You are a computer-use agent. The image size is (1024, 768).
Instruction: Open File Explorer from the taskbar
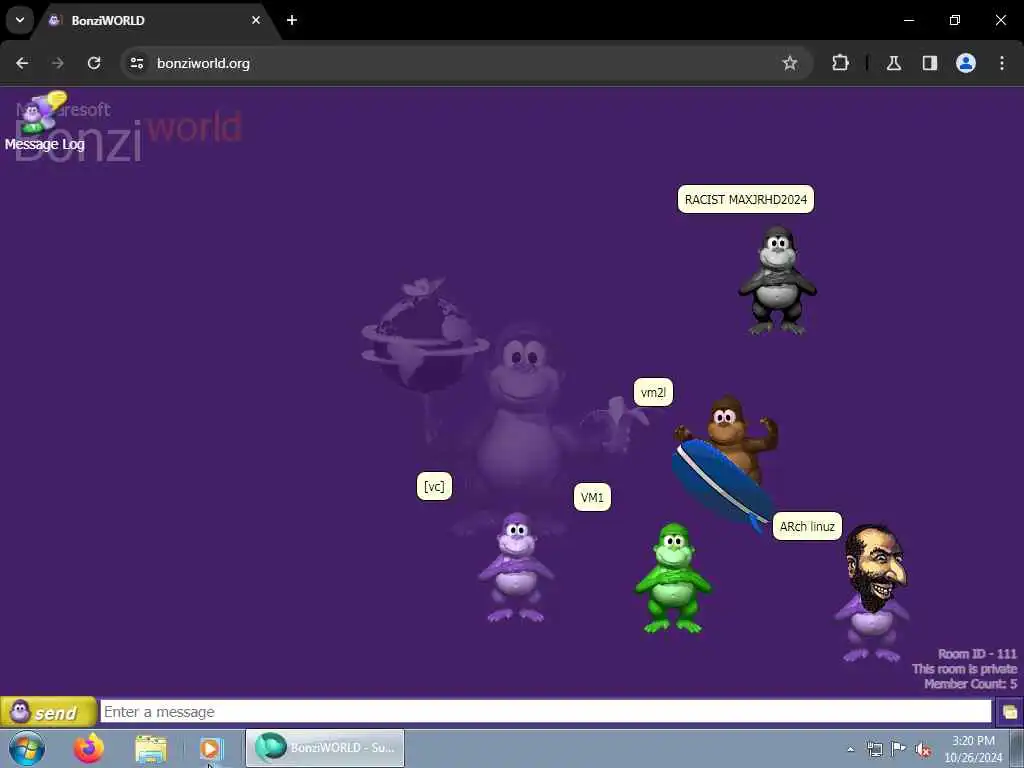tap(151, 748)
